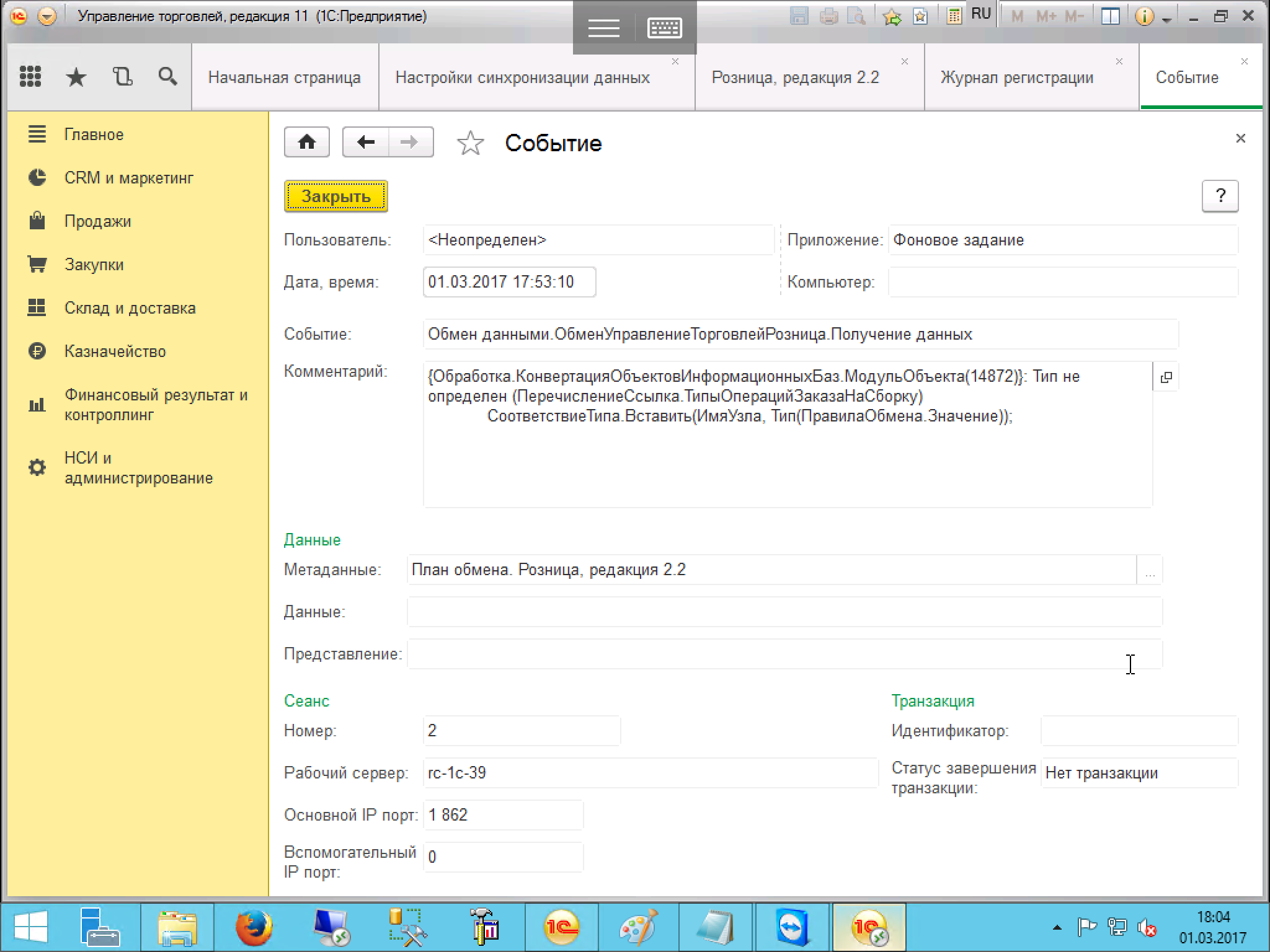Expand the info icon dropdown arrow
Viewport: 1270px width, 952px height.
tap(1166, 19)
